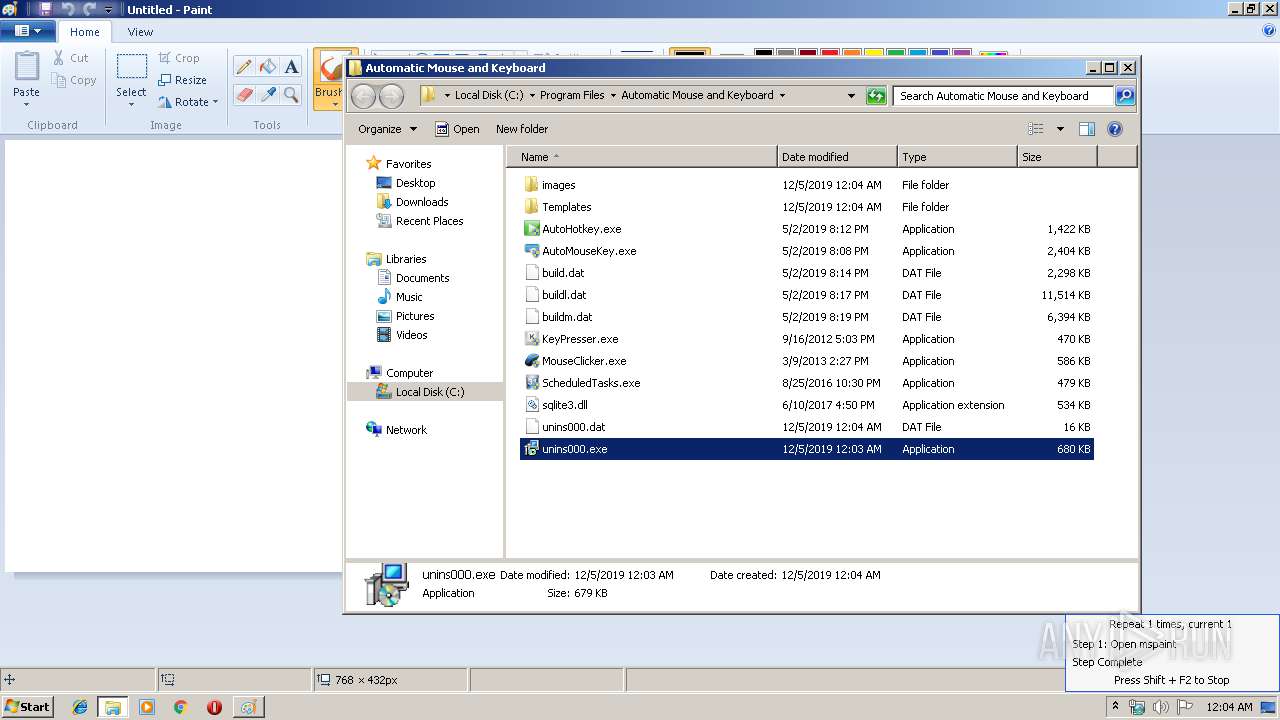Select the AutoHotkey.exe file
This screenshot has height=720, width=1280.
[807, 229]
